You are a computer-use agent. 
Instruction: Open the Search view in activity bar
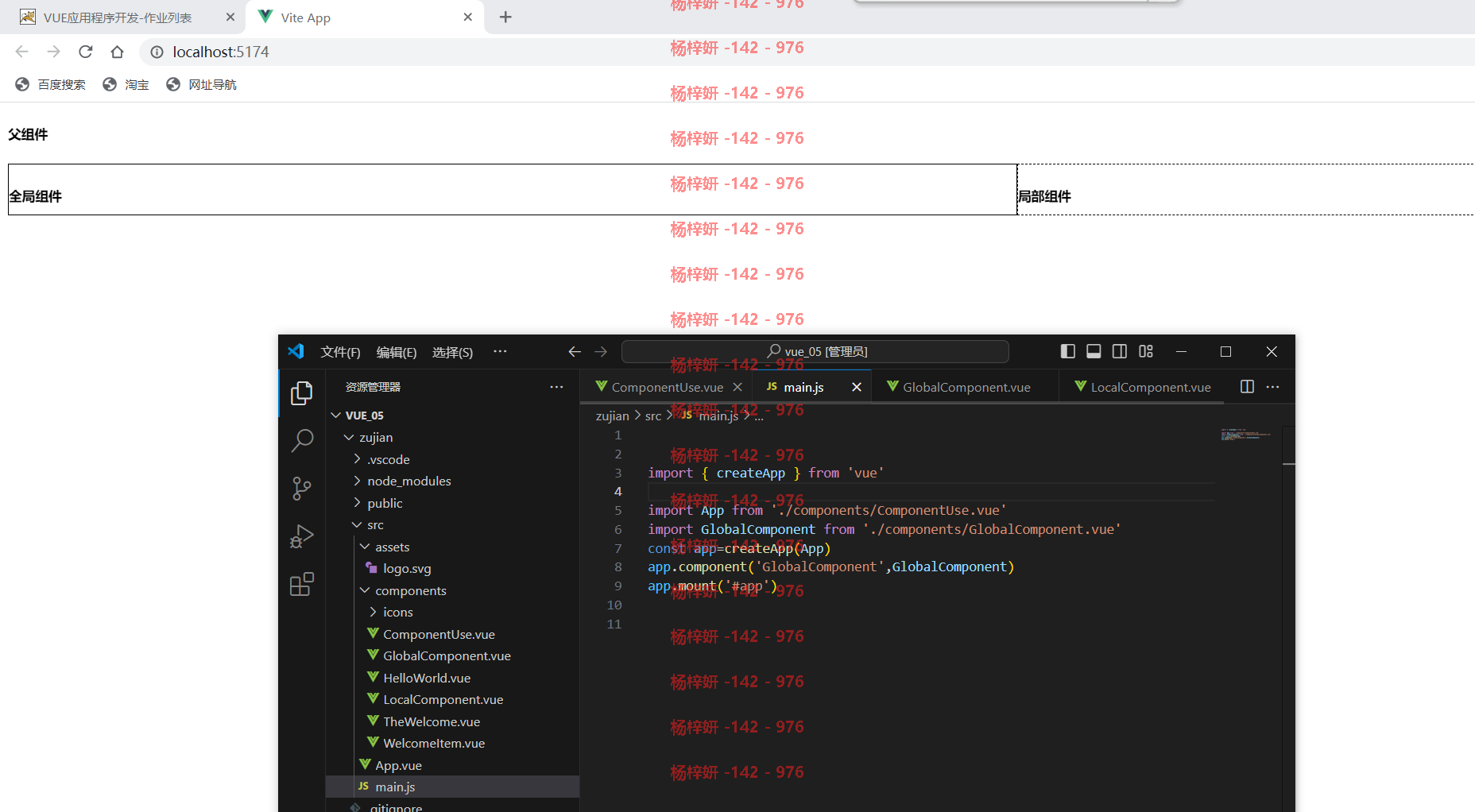click(302, 440)
